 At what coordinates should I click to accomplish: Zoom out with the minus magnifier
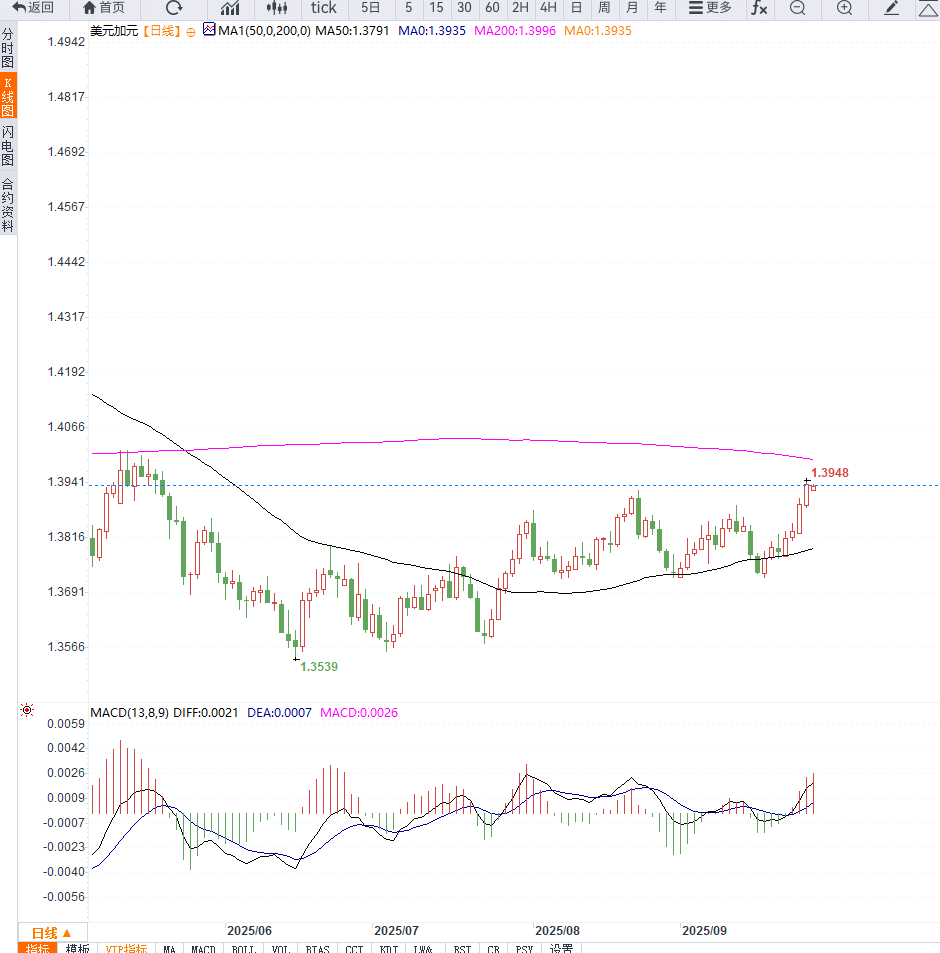click(x=797, y=8)
